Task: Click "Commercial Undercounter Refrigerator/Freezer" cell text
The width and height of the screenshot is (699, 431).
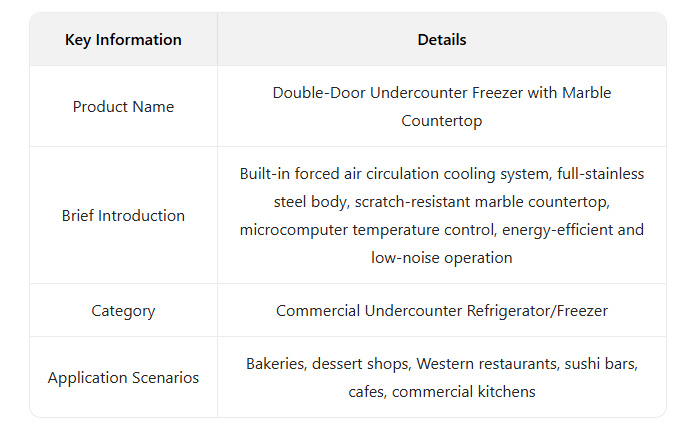Action: tap(441, 311)
